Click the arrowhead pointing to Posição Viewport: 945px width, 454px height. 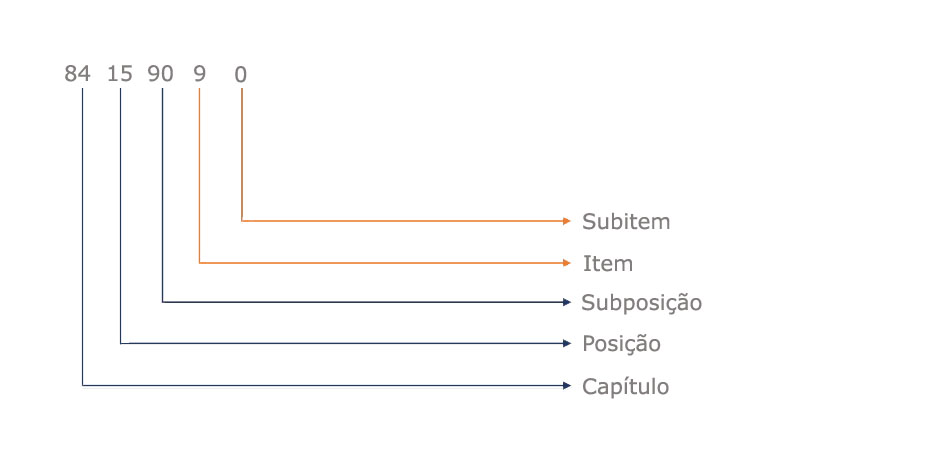(x=567, y=343)
